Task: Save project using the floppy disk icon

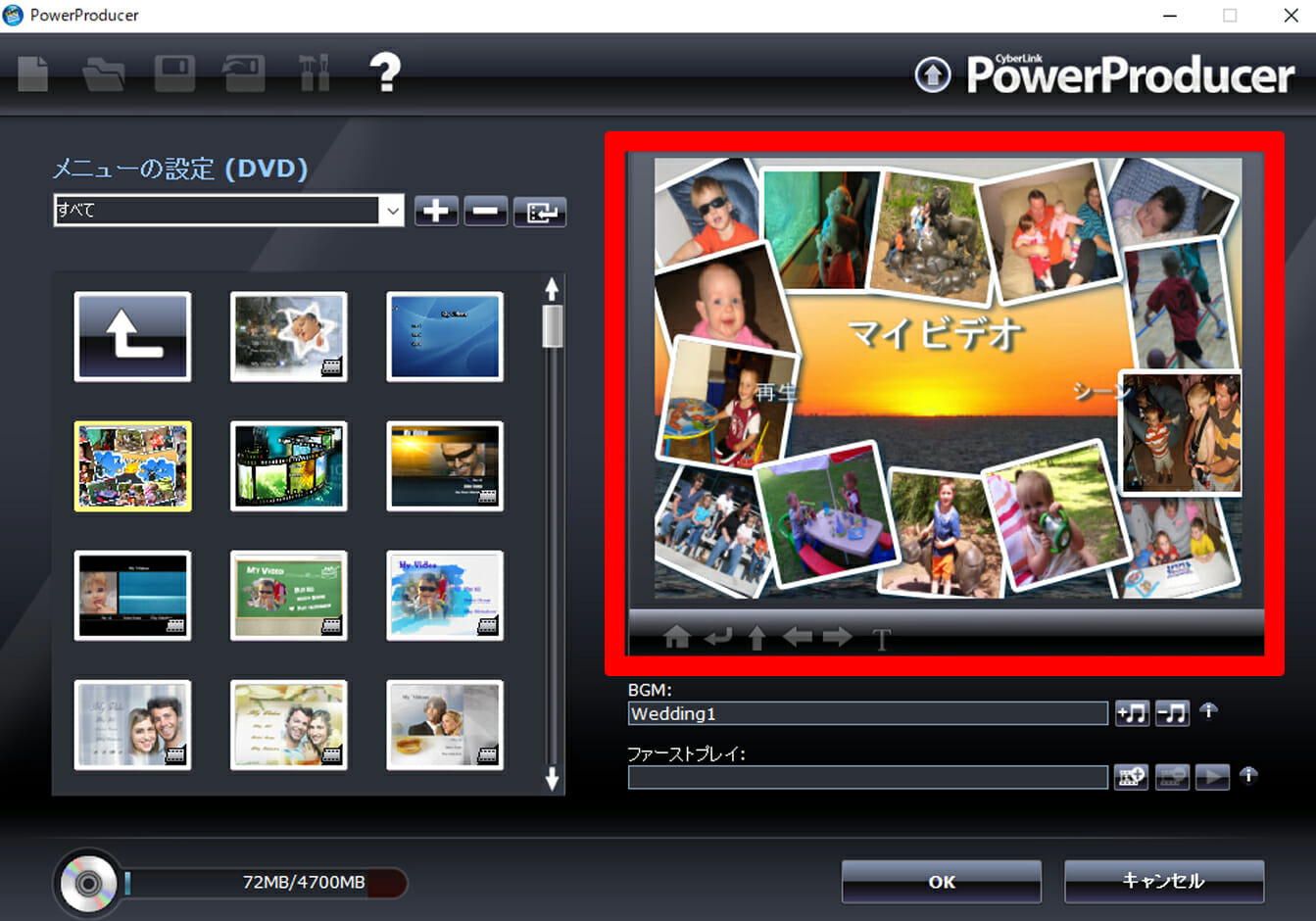Action: [174, 73]
